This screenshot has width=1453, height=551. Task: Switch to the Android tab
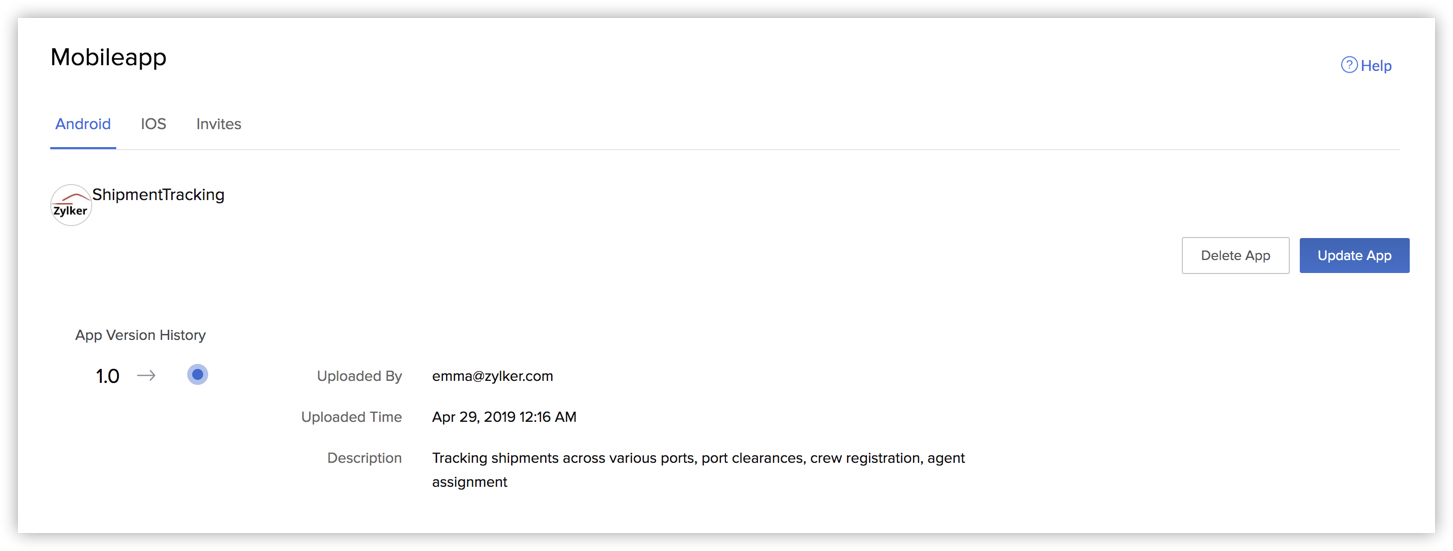pos(83,124)
